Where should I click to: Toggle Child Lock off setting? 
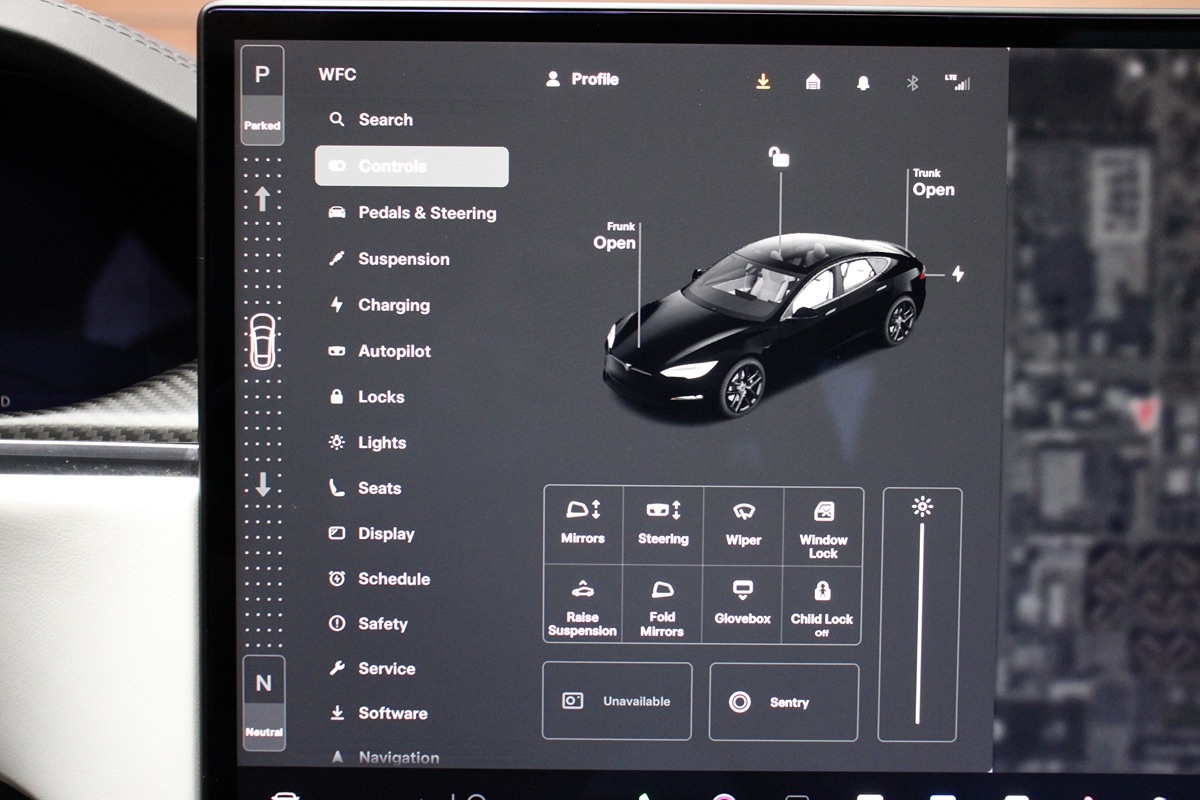[822, 605]
